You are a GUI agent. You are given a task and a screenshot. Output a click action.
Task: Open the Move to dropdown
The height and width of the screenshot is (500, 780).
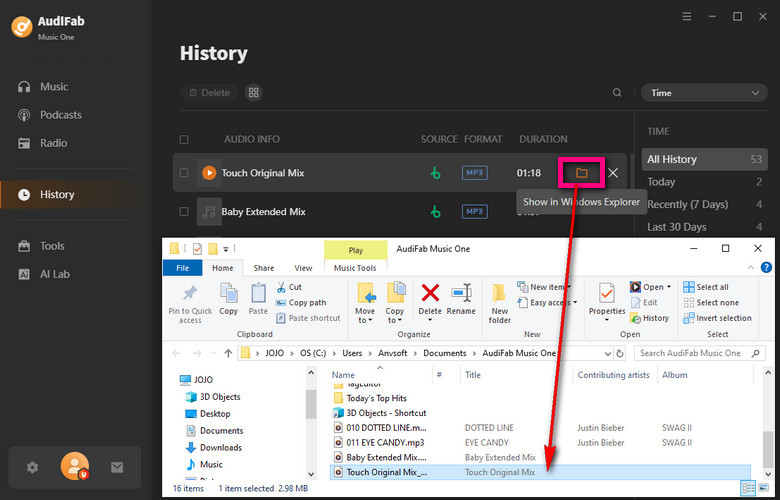pos(366,303)
